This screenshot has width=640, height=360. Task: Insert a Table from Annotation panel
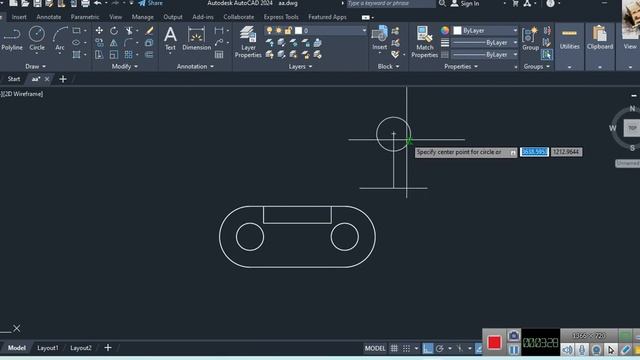[219, 55]
